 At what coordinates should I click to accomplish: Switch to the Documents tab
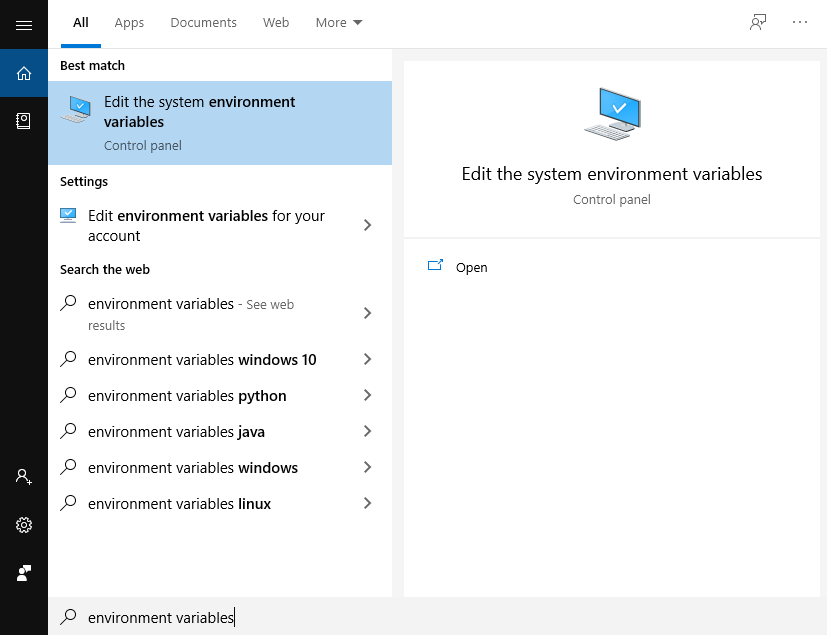203,22
